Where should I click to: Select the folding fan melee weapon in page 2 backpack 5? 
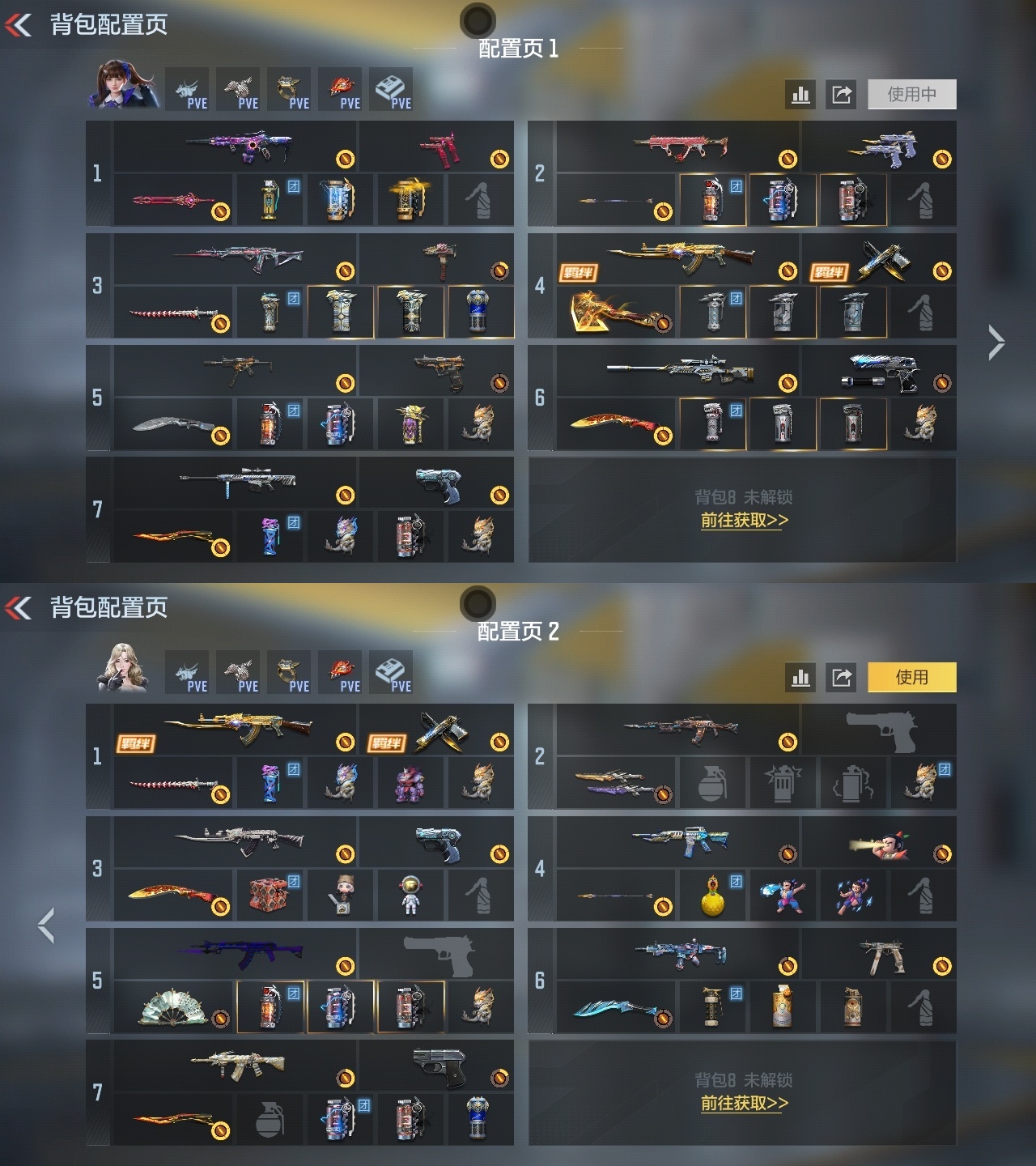172,1006
